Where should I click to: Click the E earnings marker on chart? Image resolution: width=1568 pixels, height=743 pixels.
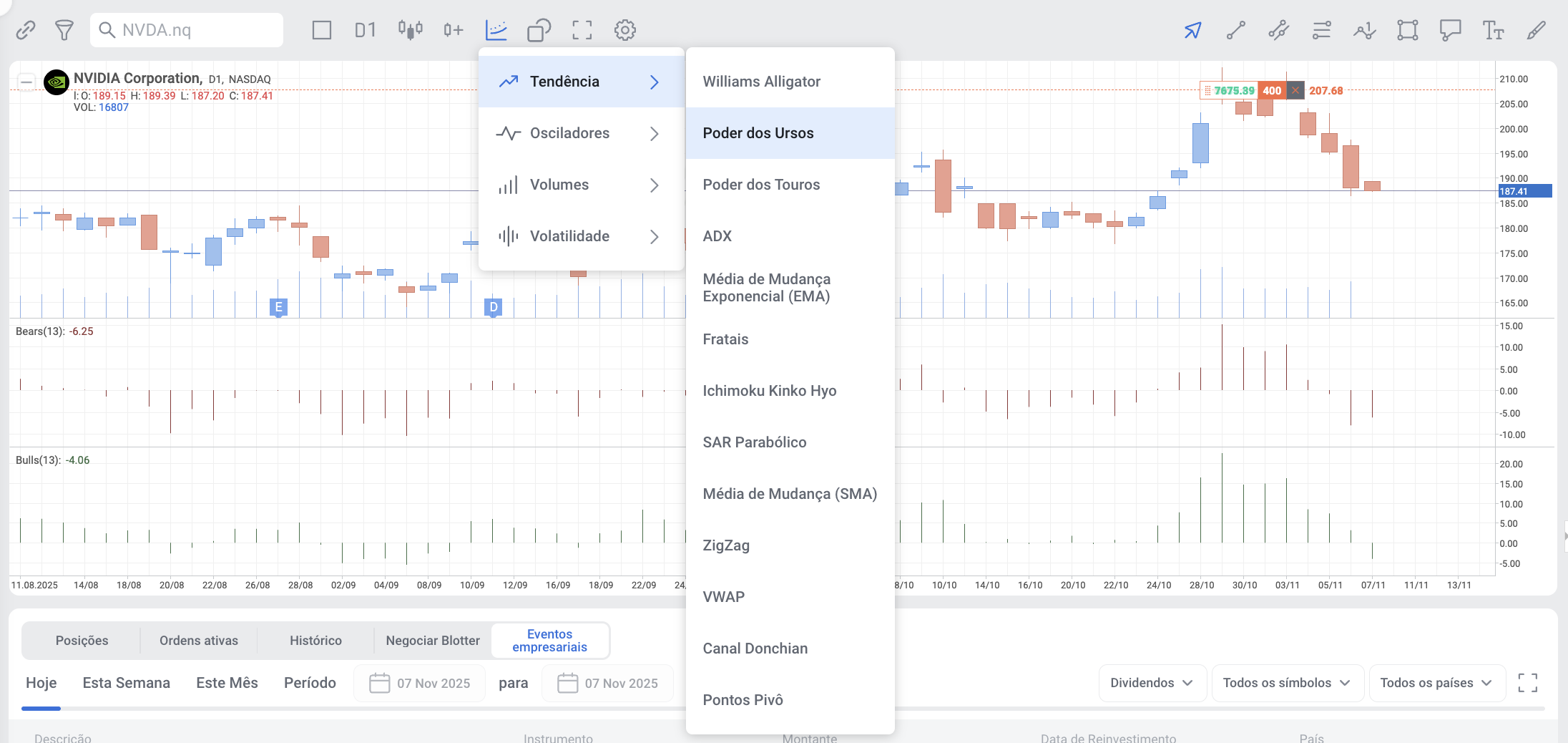click(x=278, y=307)
